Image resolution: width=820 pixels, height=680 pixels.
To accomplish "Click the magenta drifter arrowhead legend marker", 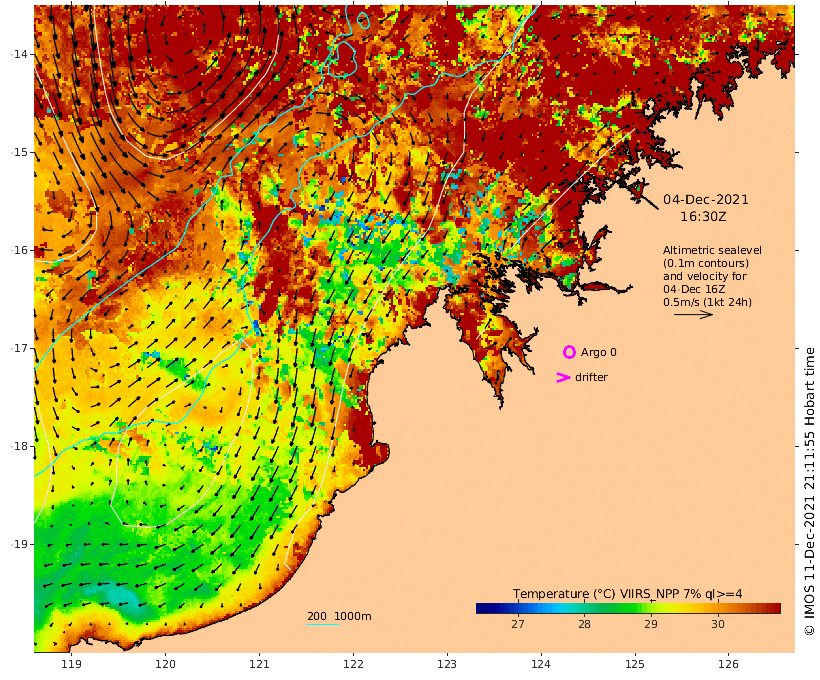I will [563, 377].
